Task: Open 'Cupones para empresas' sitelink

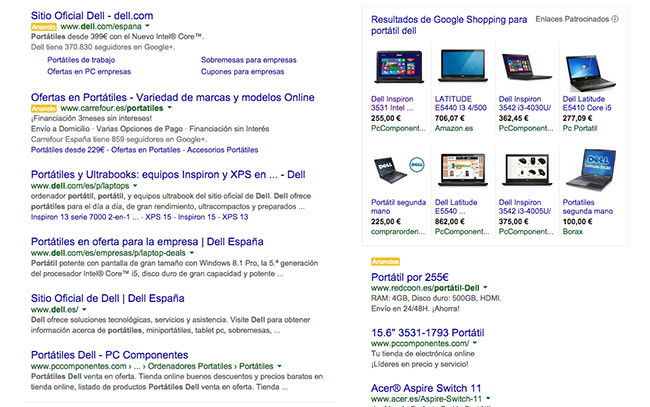Action: [x=243, y=71]
